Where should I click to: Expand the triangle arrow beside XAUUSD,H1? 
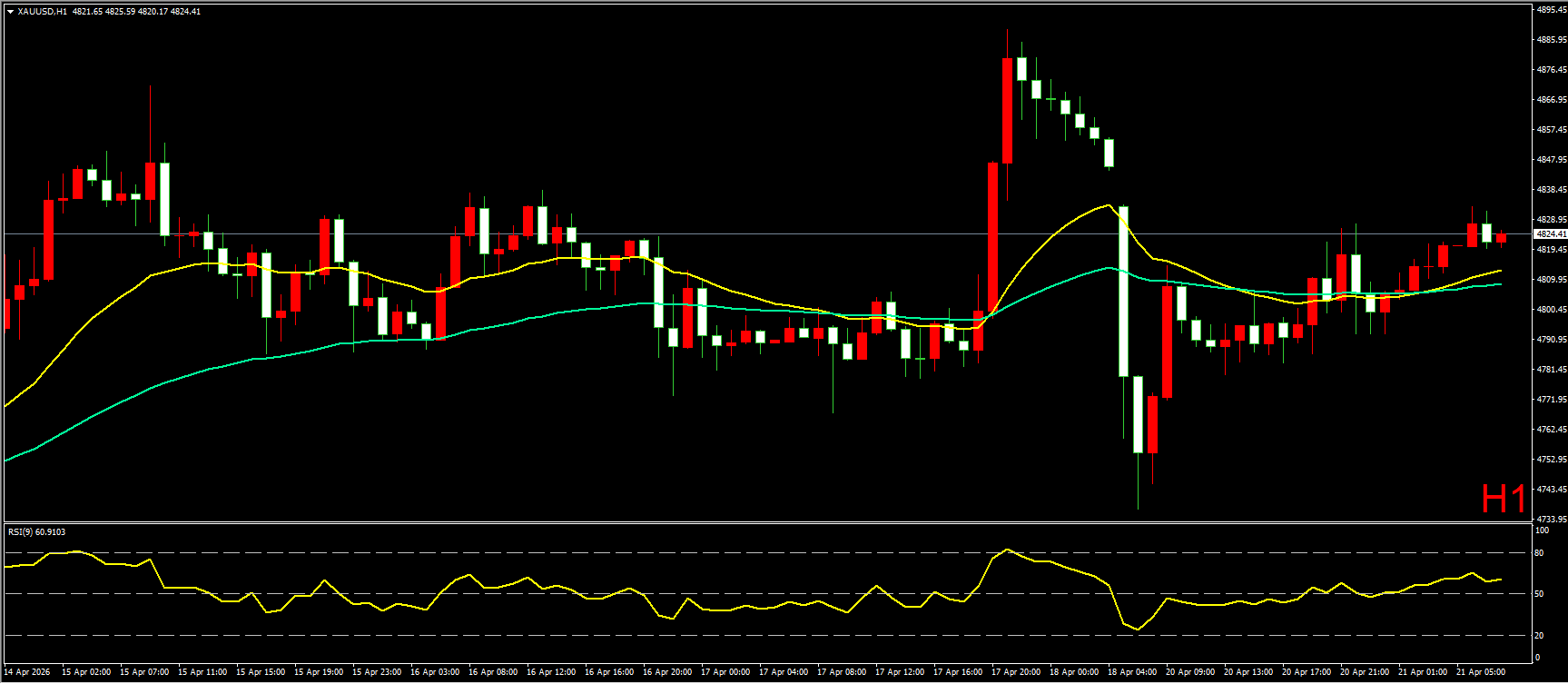pyautogui.click(x=10, y=12)
